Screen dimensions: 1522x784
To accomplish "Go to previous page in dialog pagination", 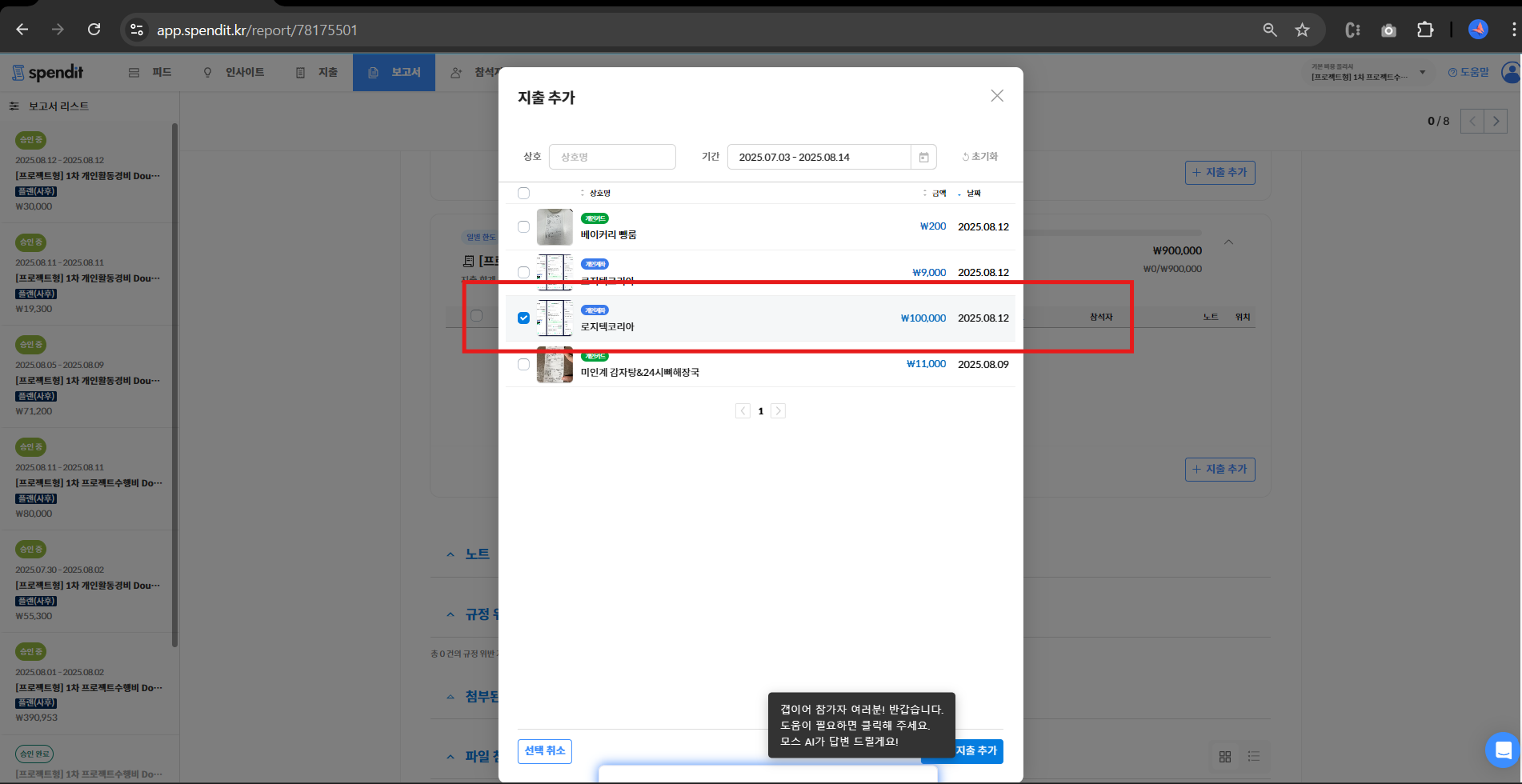I will tap(743, 411).
